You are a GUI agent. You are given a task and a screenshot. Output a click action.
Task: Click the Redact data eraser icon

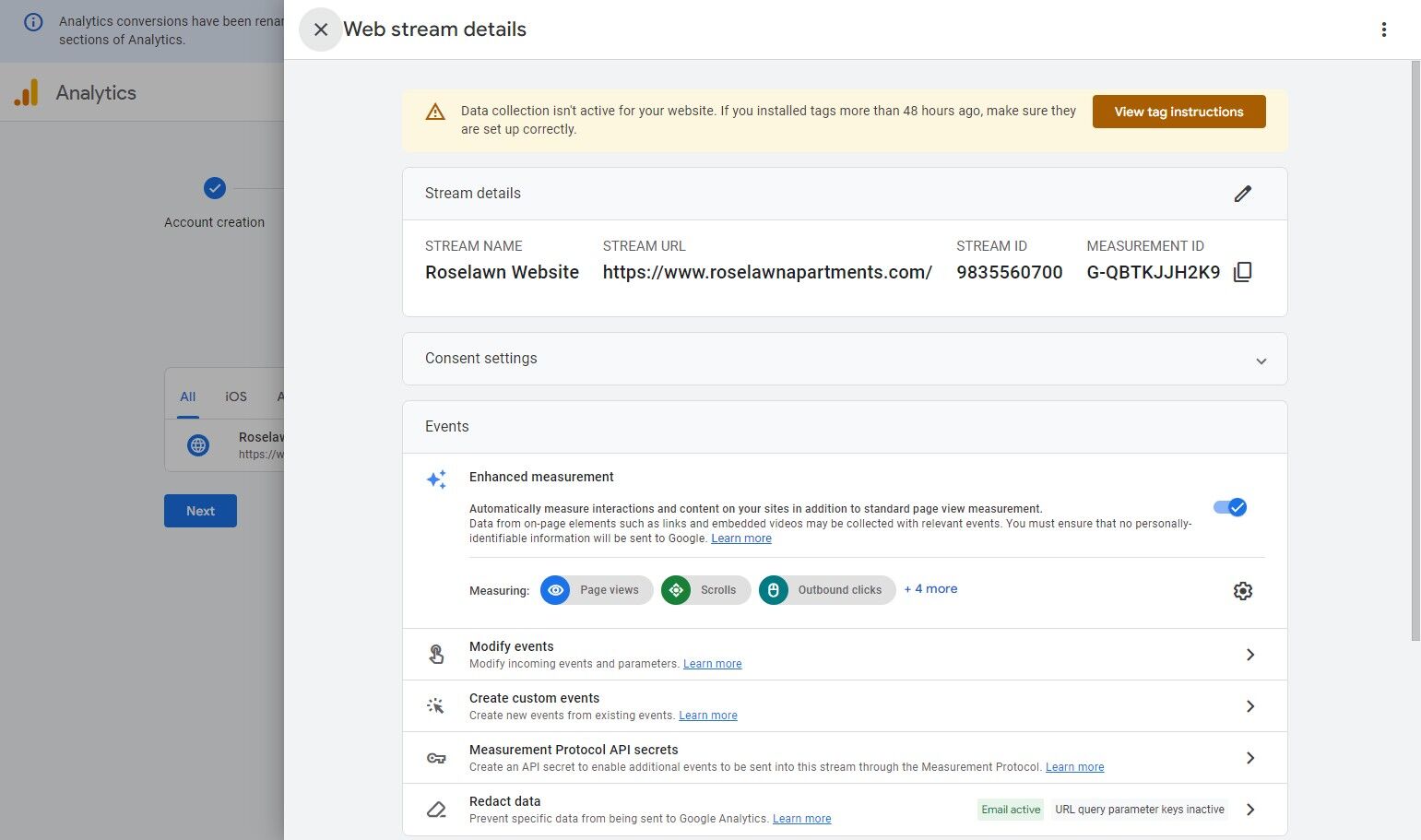coord(436,810)
